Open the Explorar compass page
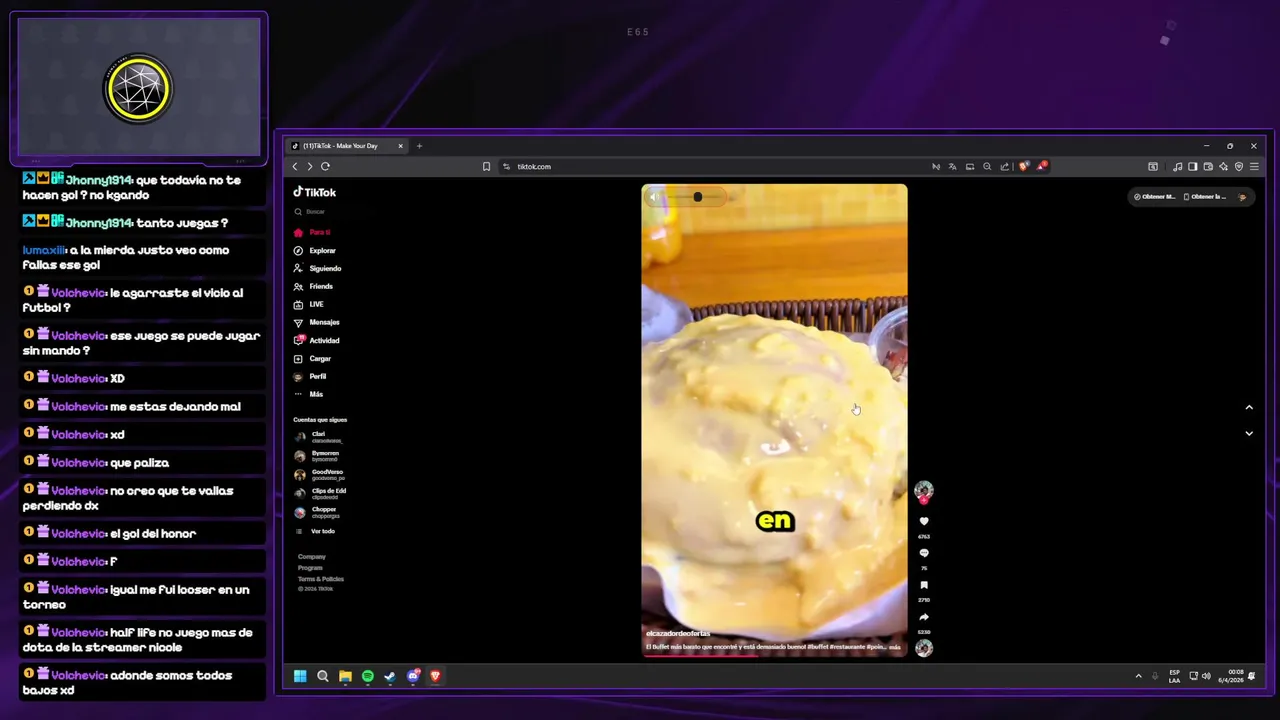The width and height of the screenshot is (1280, 720). click(x=315, y=250)
